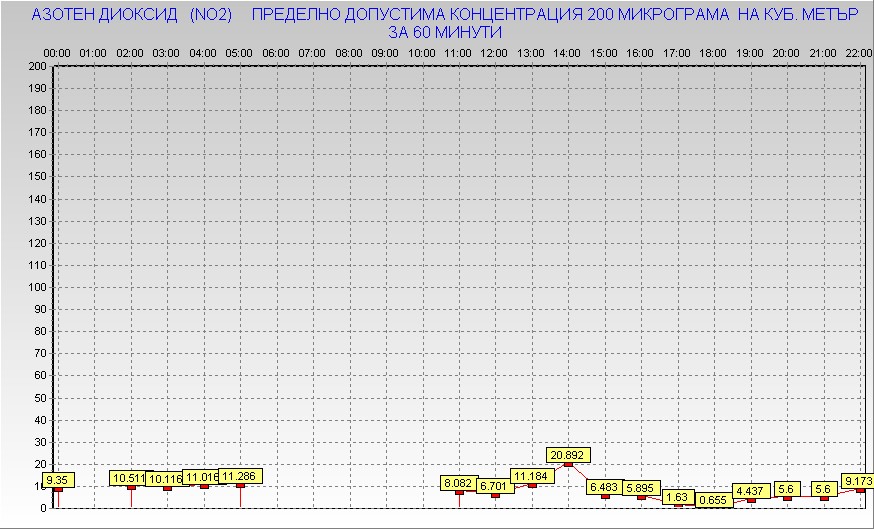Image resolution: width=874 pixels, height=529 pixels.
Task: Select the 11.286 data label
Action: (240, 476)
